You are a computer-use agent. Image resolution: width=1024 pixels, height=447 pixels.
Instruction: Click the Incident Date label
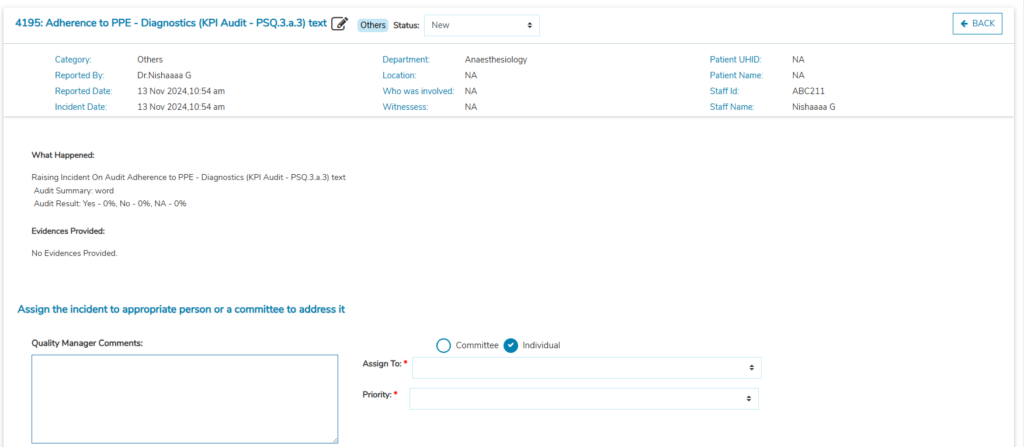[x=80, y=106]
